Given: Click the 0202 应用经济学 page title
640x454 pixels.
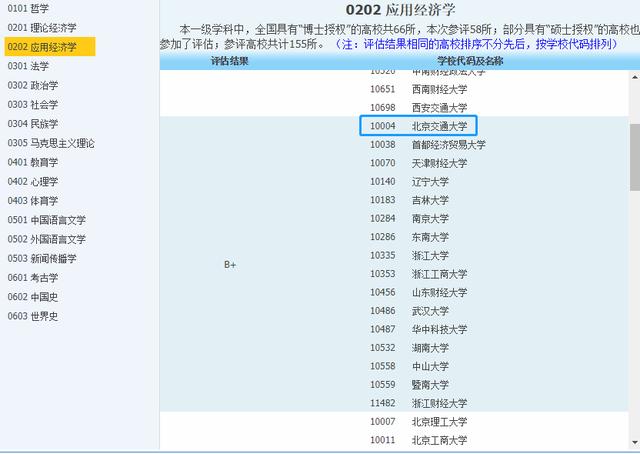Looking at the screenshot, I should point(400,10).
